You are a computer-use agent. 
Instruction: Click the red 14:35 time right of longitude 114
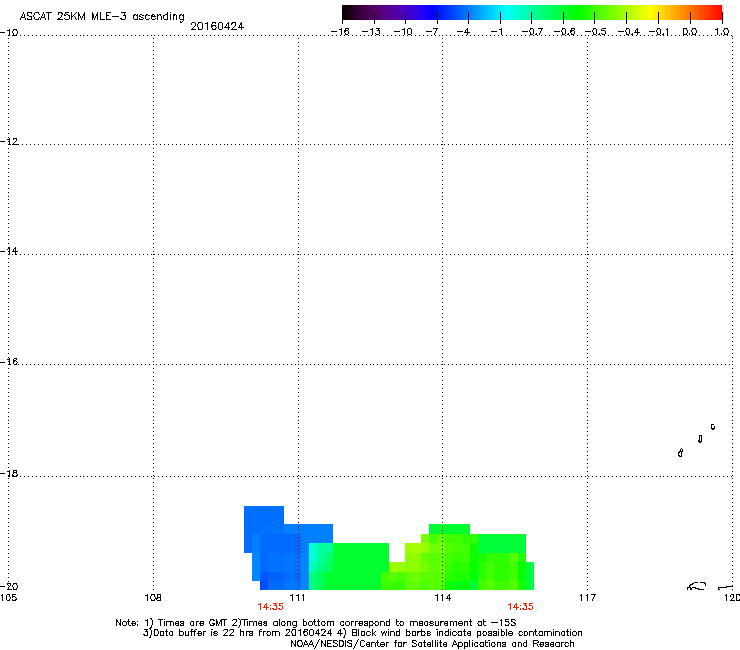(x=521, y=607)
